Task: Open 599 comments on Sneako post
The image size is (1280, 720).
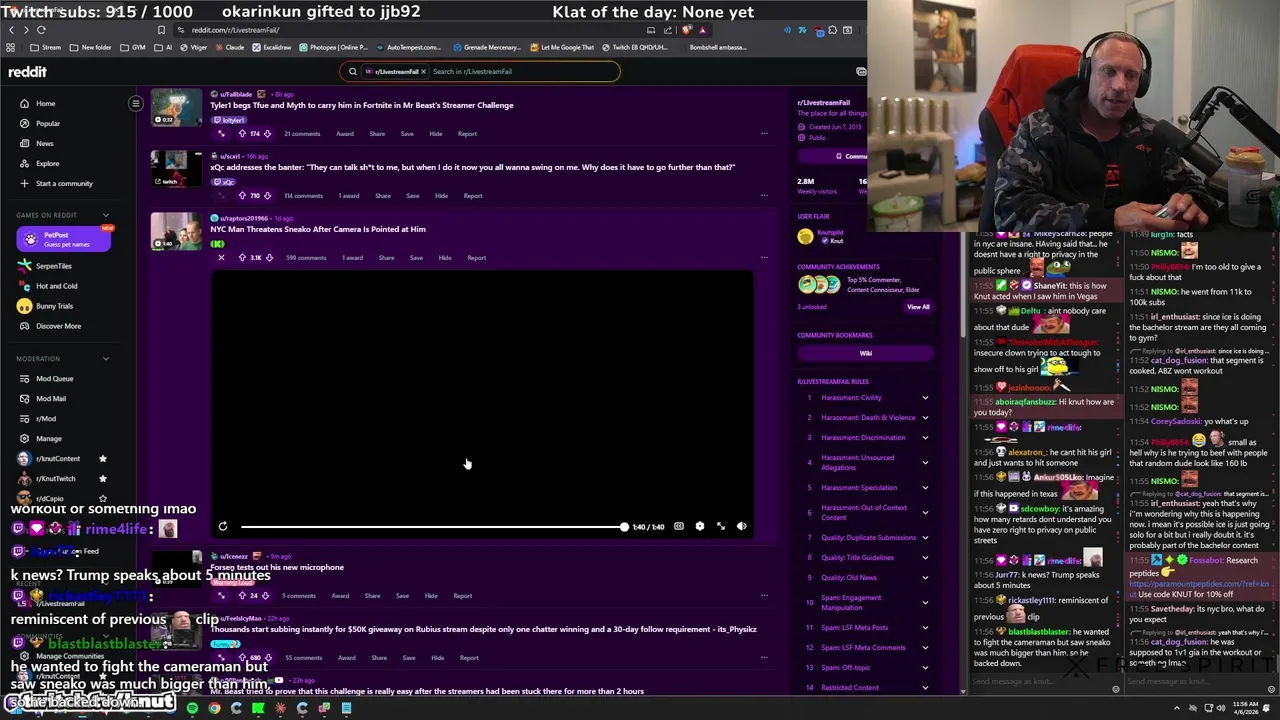Action: tap(307, 258)
